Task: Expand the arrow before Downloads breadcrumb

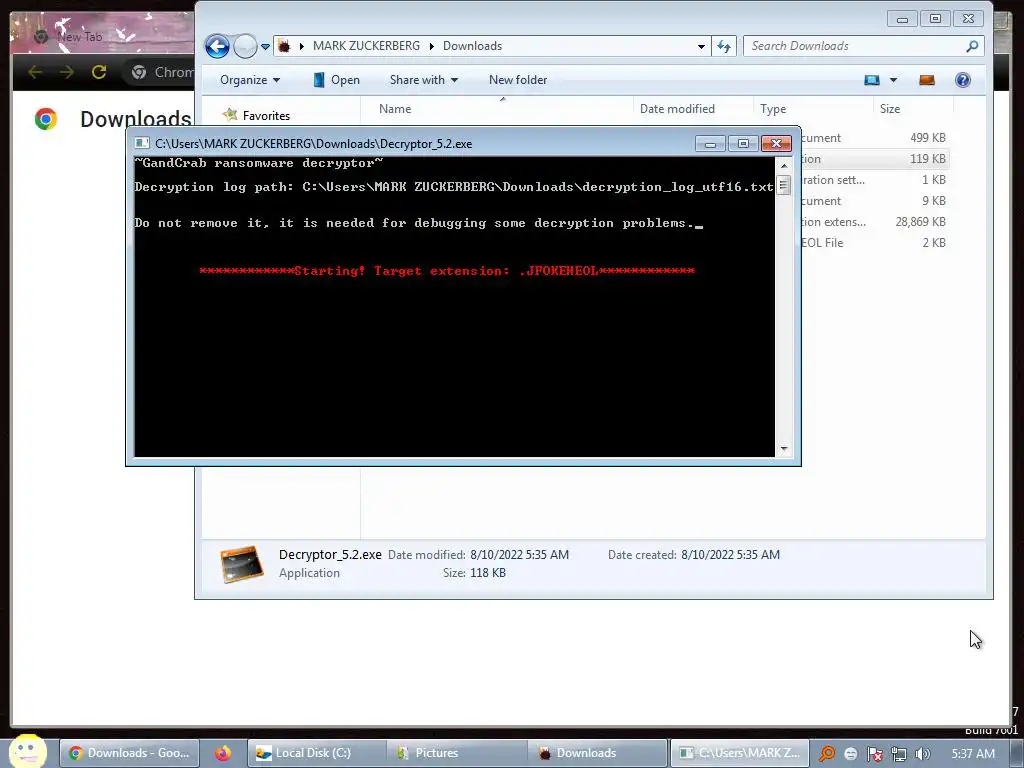Action: (x=432, y=46)
